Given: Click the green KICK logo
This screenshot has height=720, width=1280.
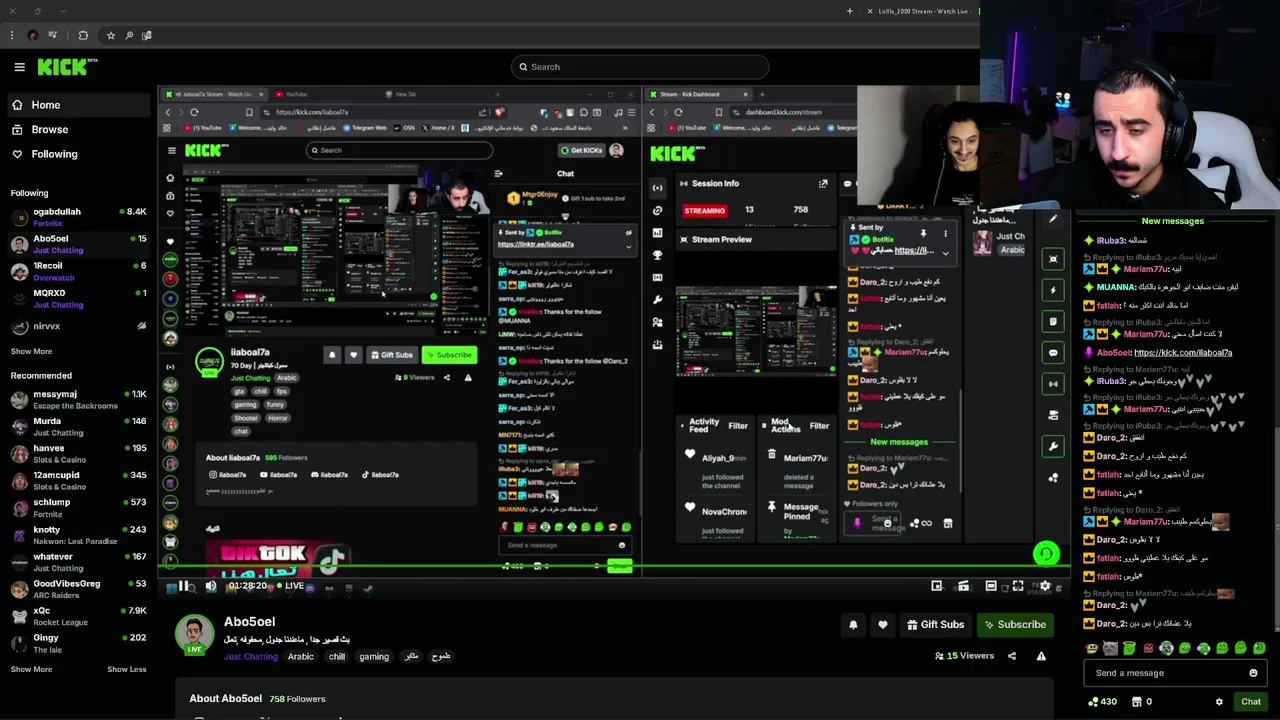Looking at the screenshot, I should tap(67, 67).
